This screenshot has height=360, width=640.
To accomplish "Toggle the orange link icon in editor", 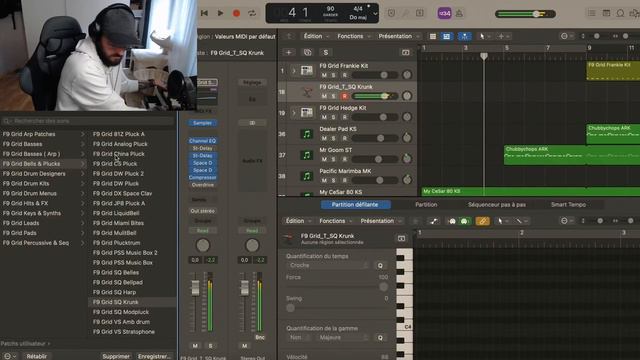I will pyautogui.click(x=482, y=221).
